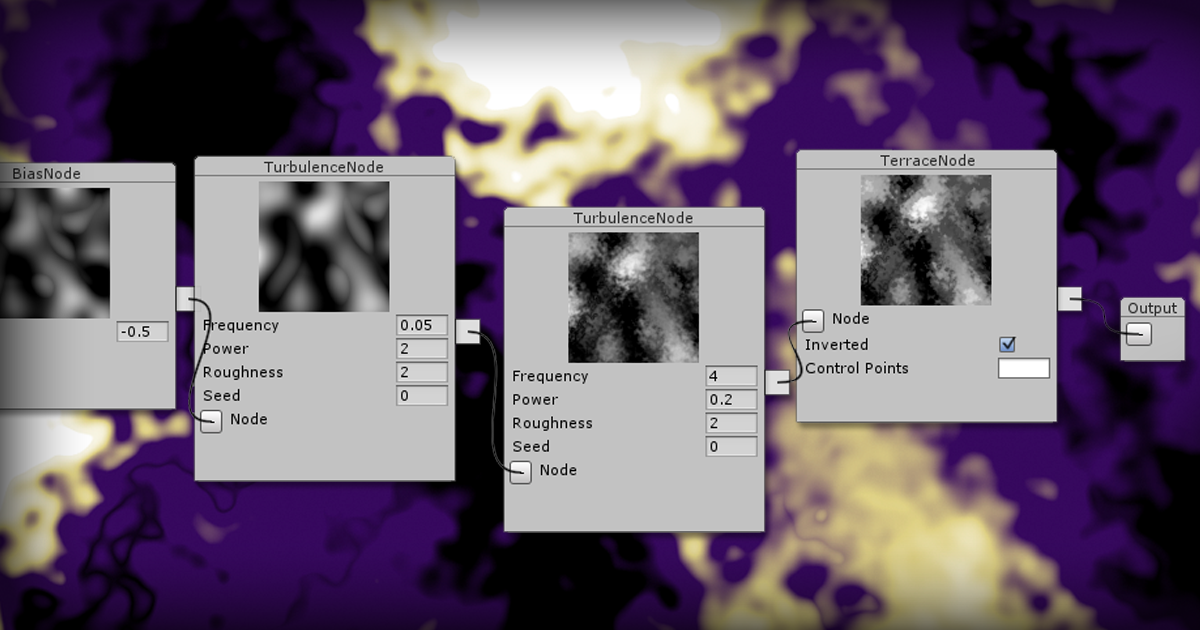
Task: Select the Seed field of the first TurbulenceNode
Action: coord(421,395)
